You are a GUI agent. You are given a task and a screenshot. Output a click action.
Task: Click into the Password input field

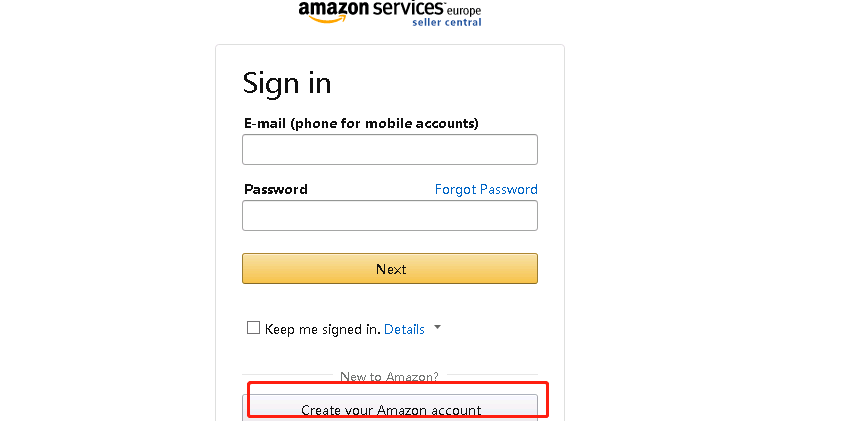click(390, 215)
